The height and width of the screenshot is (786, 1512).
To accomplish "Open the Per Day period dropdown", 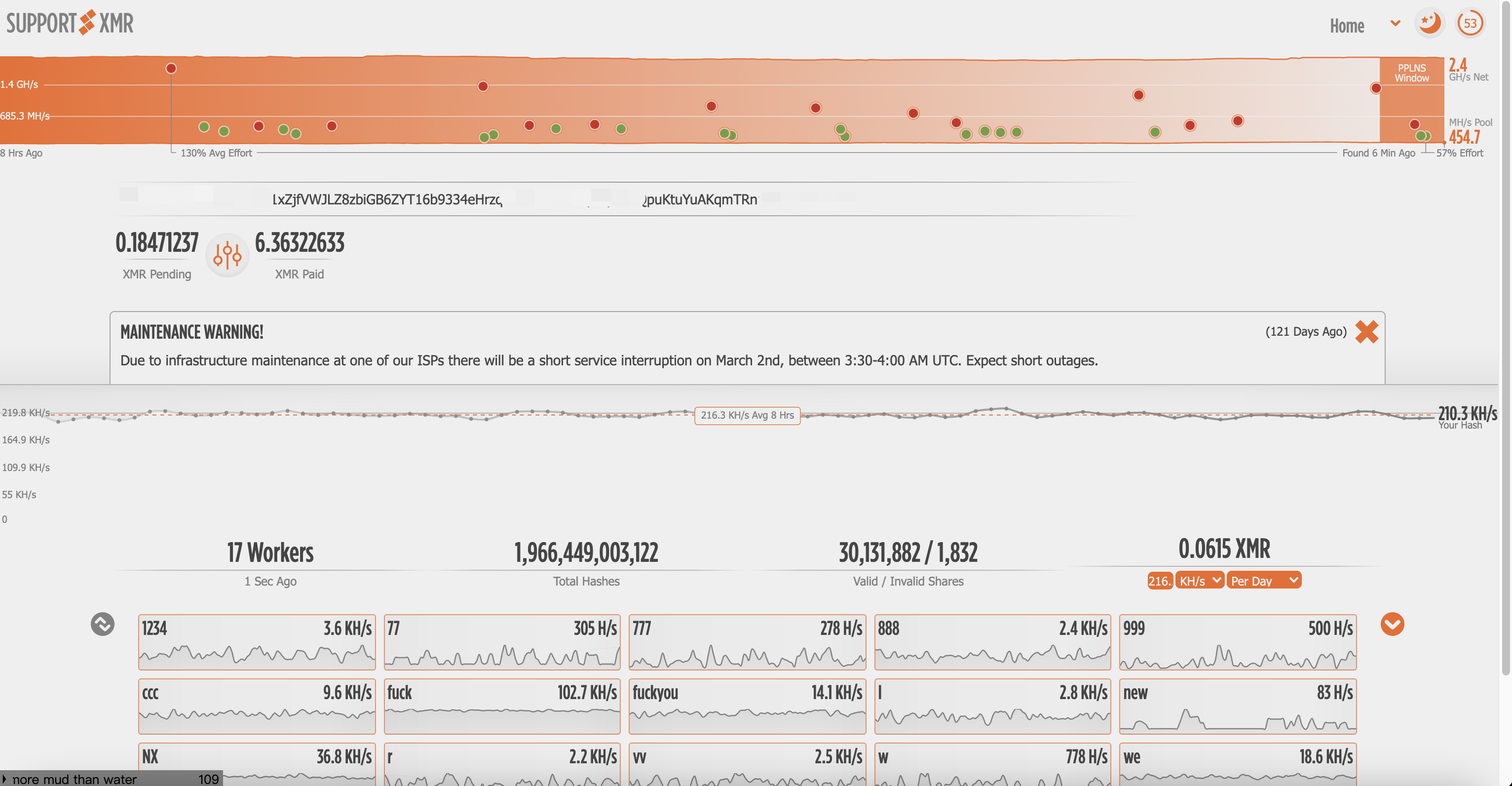I will (x=1264, y=581).
